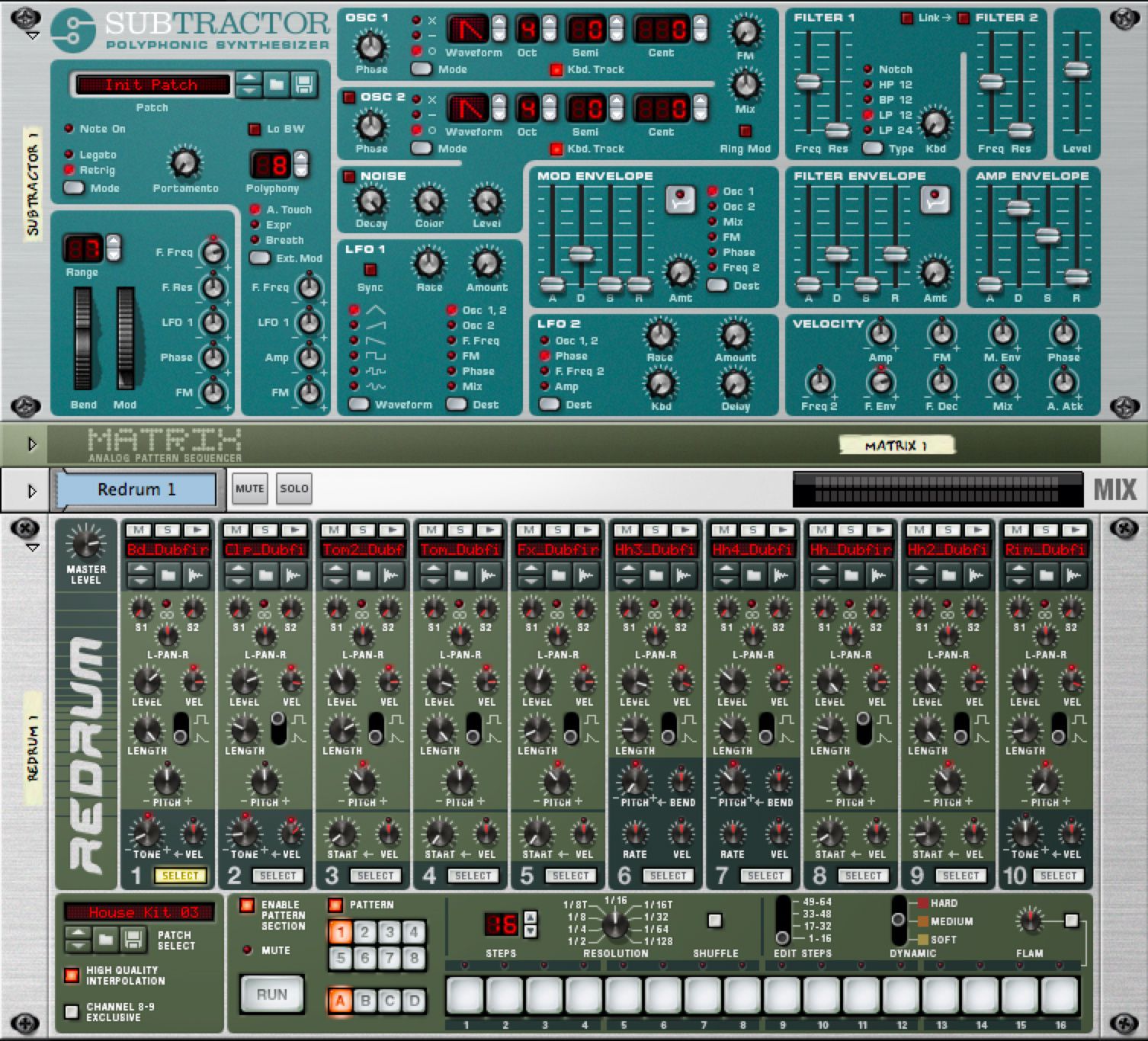
Task: Open sample editor icon for Fx_Dubfir channel
Action: tap(585, 575)
